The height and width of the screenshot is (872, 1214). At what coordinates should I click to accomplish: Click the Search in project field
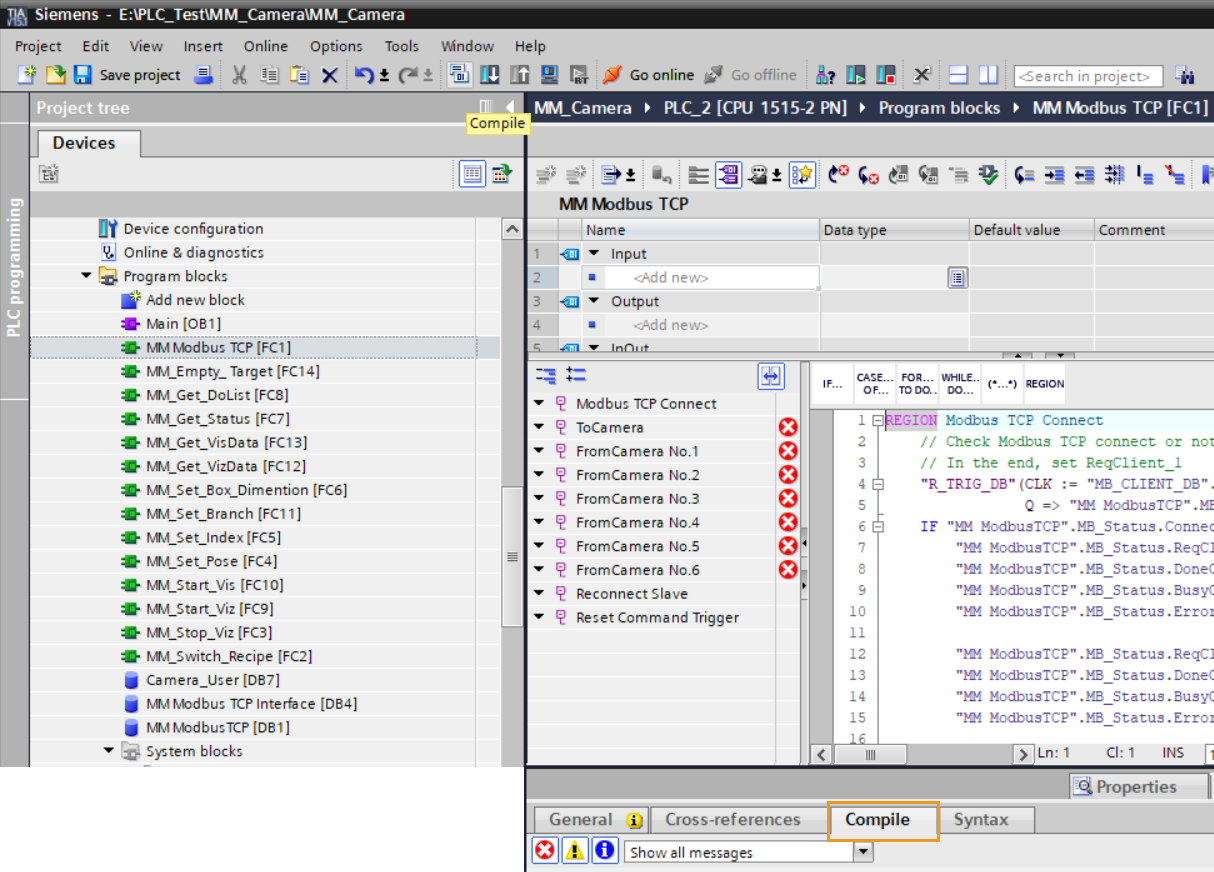[x=1087, y=75]
